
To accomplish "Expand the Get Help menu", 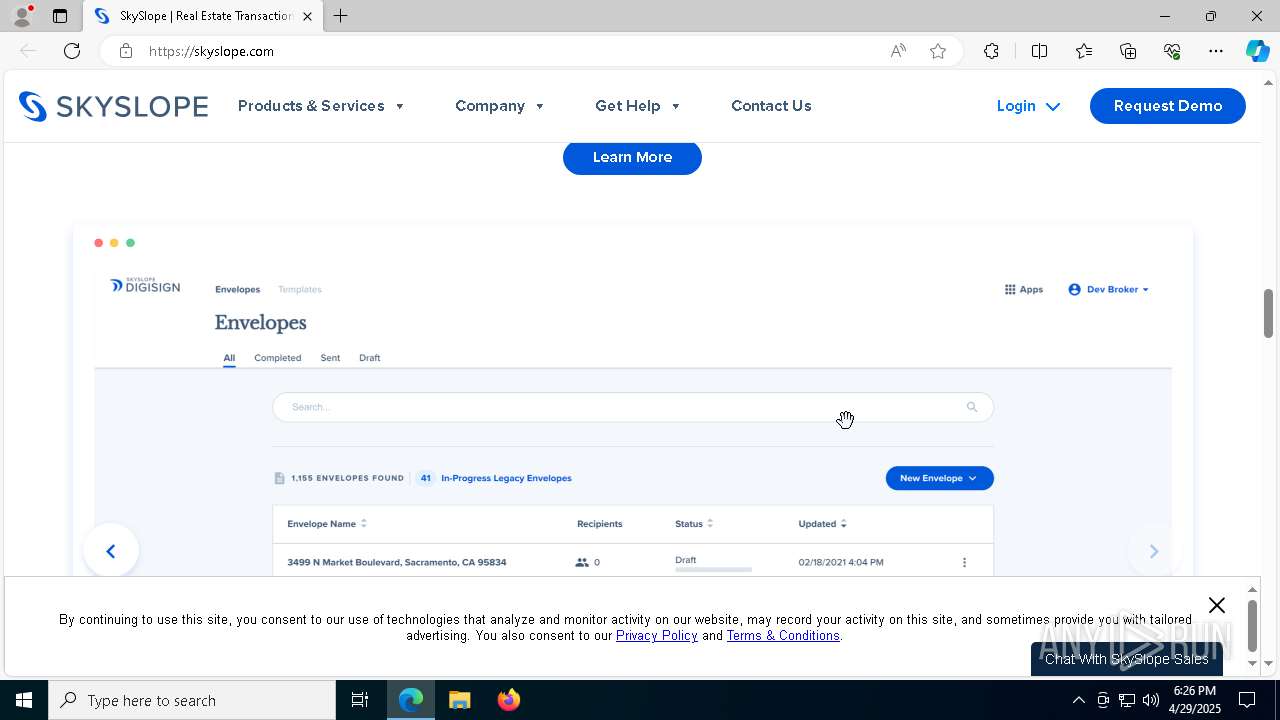I will pyautogui.click(x=637, y=106).
